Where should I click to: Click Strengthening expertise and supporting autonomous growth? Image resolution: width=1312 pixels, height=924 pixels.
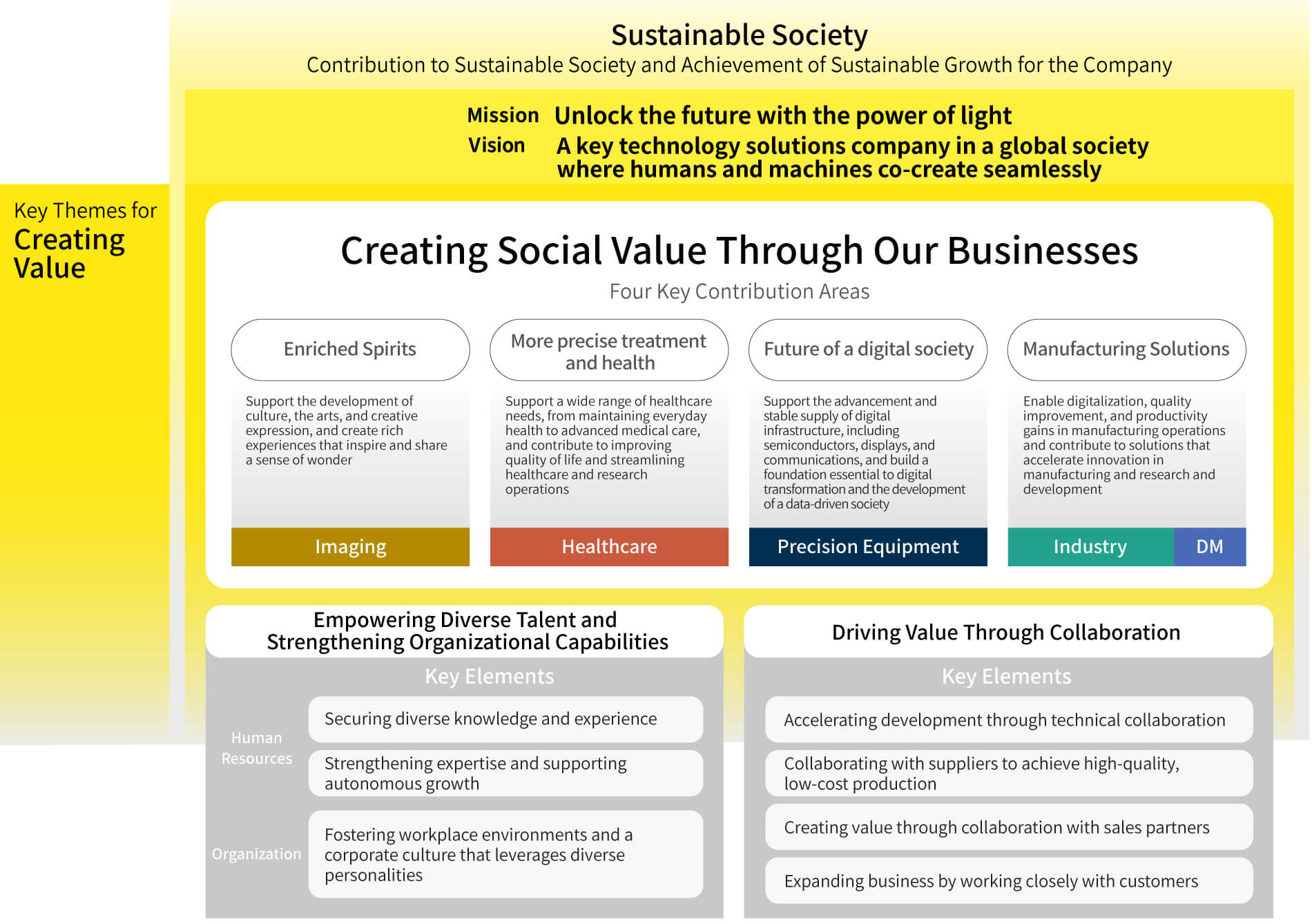pyautogui.click(x=505, y=773)
